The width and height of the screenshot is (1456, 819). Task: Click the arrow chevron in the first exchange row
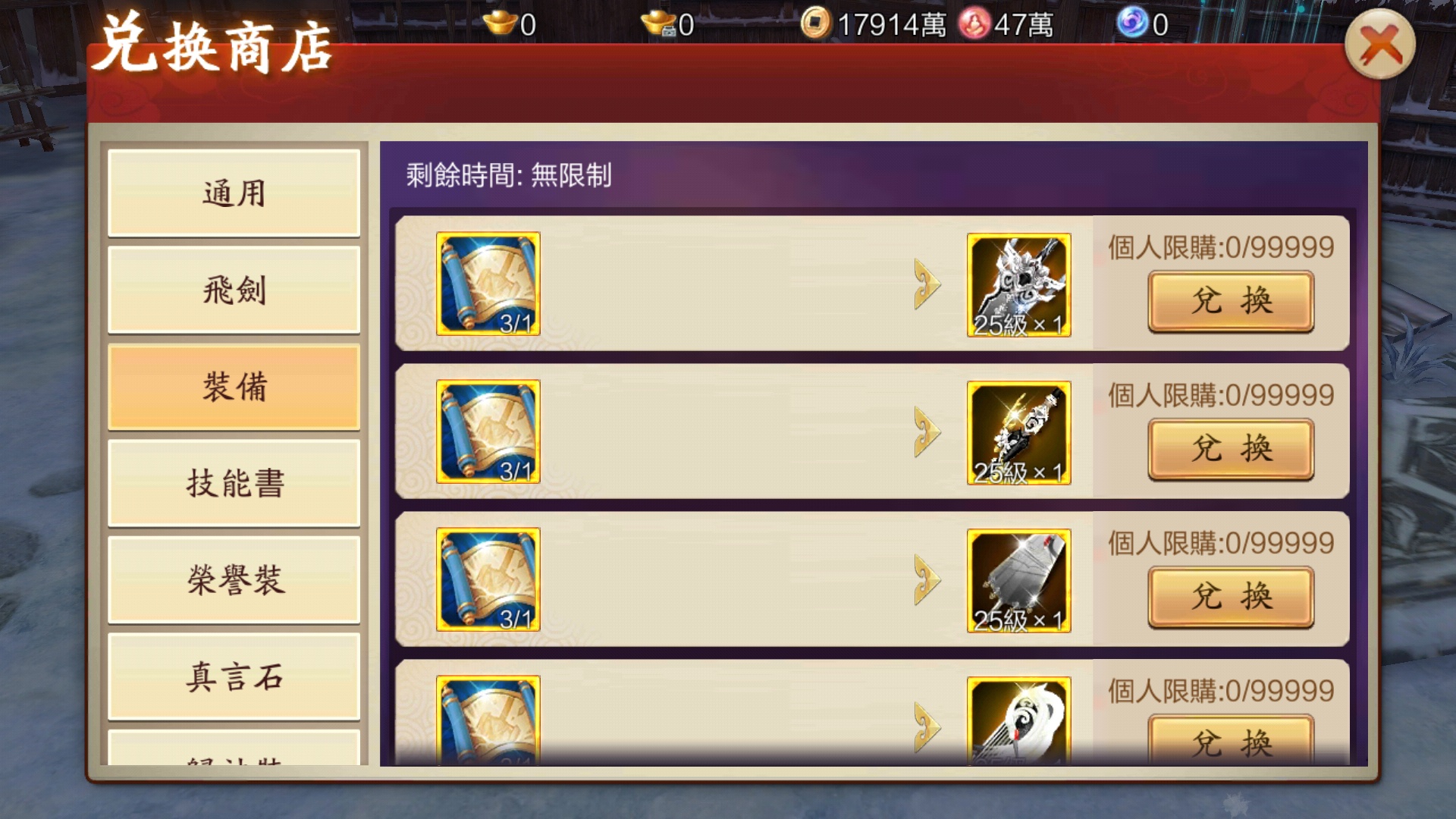[927, 284]
